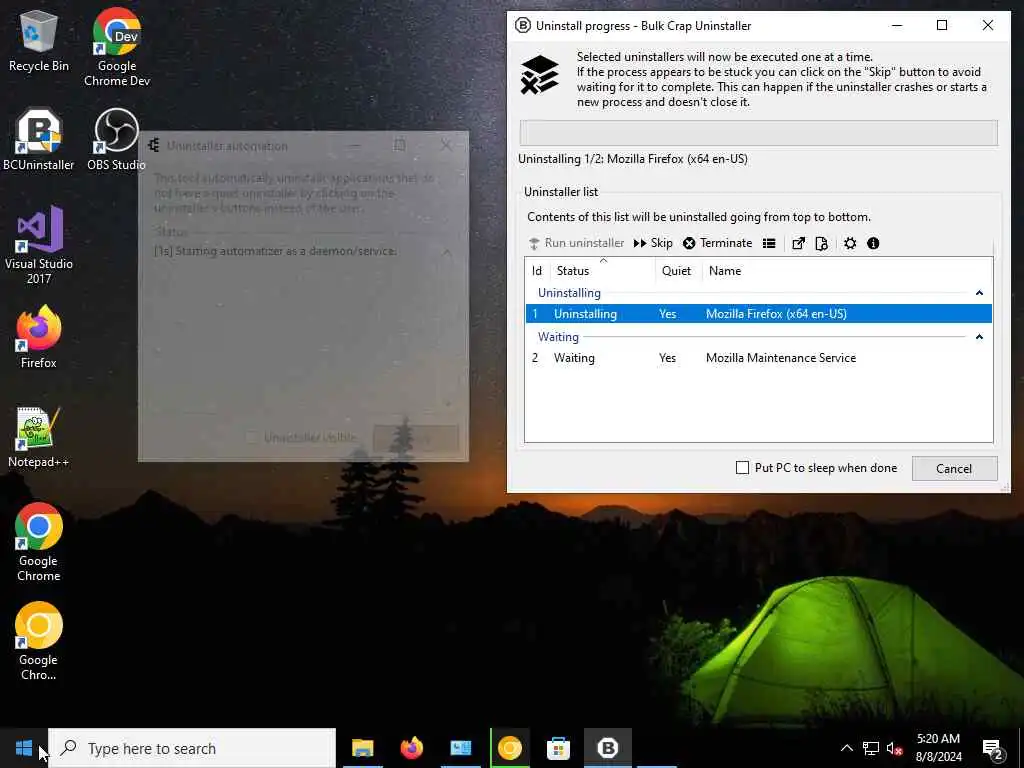The width and height of the screenshot is (1024, 768).
Task: Minimize the Uninstall progress window
Action: [x=897, y=25]
